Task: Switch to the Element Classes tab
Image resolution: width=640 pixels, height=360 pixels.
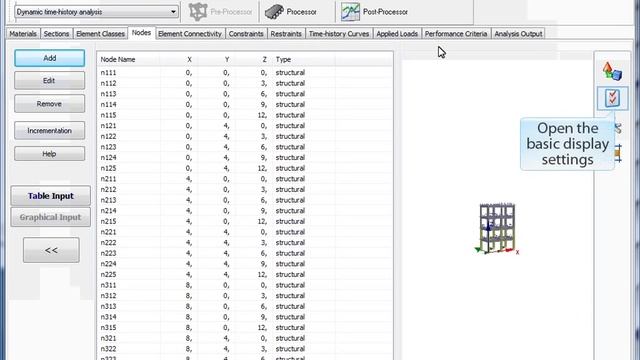Action: (100, 34)
